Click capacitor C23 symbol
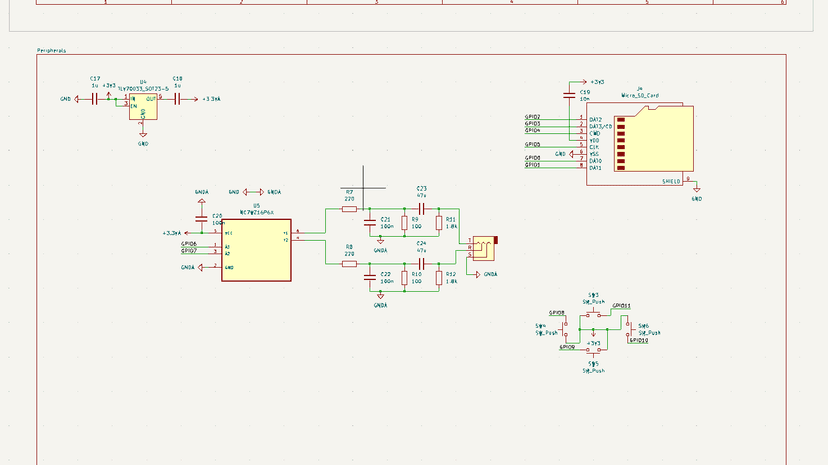This screenshot has width=828, height=465. [x=421, y=208]
